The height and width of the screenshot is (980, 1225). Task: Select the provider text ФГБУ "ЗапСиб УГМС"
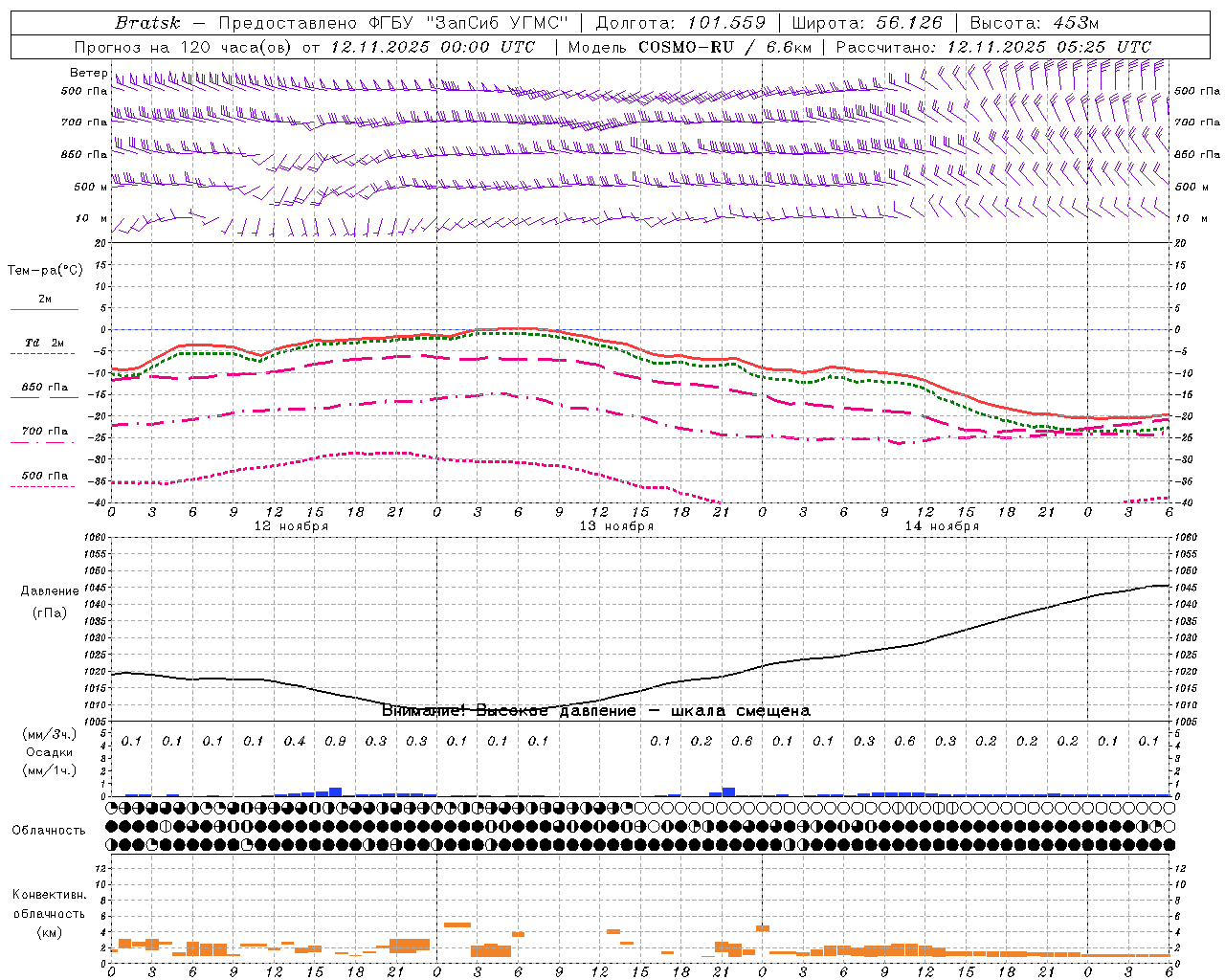(x=469, y=23)
